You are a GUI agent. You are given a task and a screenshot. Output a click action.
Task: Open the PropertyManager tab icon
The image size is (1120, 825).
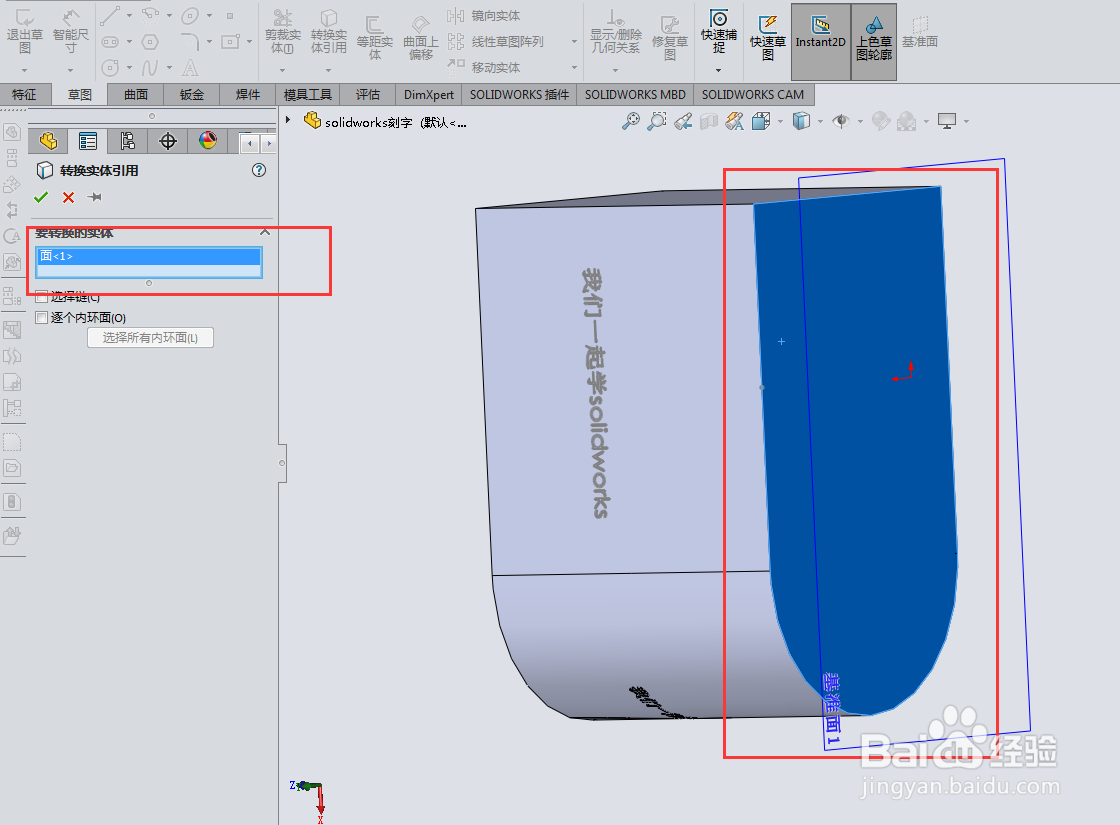(x=88, y=141)
